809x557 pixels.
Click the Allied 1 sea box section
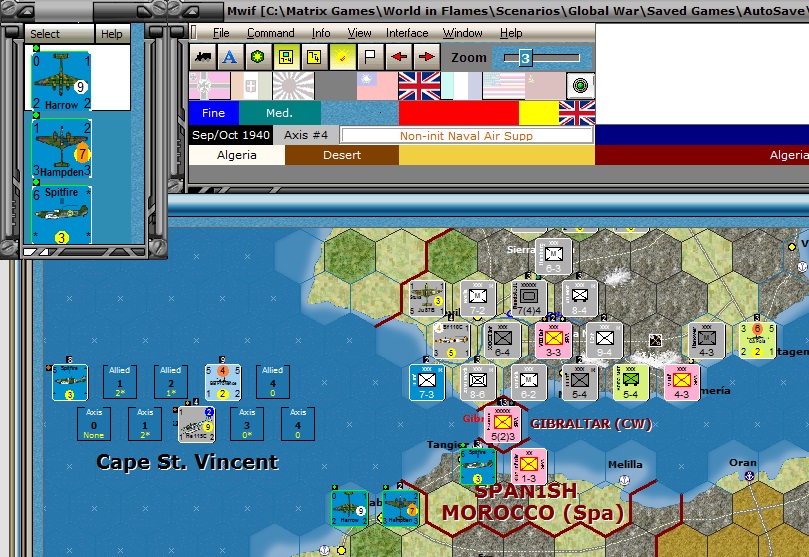(x=120, y=382)
